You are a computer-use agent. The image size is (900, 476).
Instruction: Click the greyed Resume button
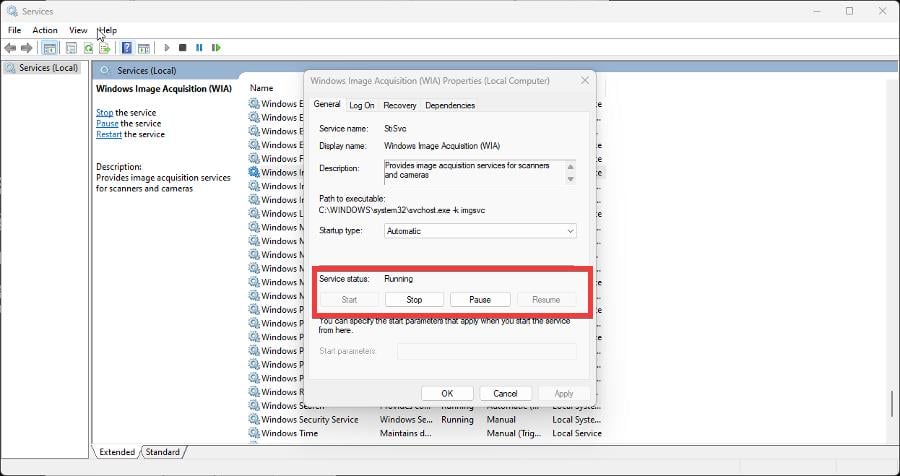(x=546, y=300)
